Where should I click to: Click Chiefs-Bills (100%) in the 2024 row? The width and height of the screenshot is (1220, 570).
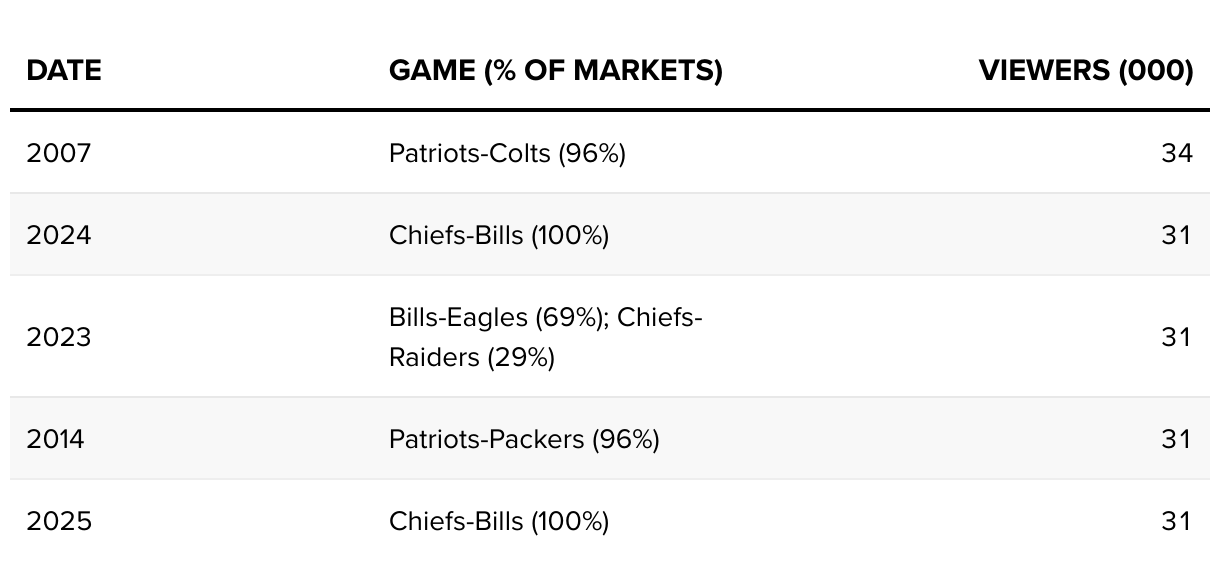pos(499,235)
